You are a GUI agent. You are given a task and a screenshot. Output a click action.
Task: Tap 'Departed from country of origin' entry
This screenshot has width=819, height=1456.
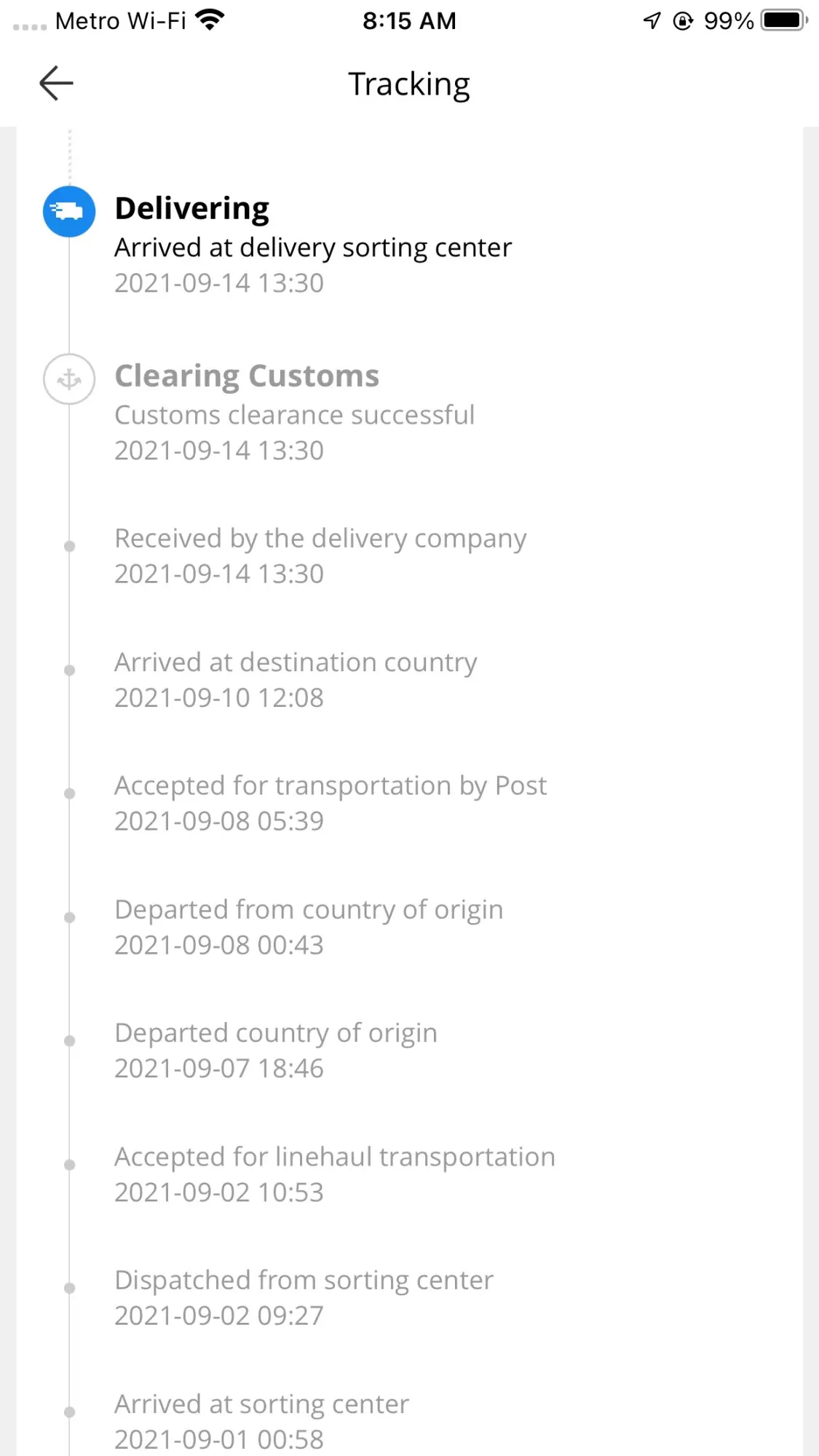tap(309, 910)
